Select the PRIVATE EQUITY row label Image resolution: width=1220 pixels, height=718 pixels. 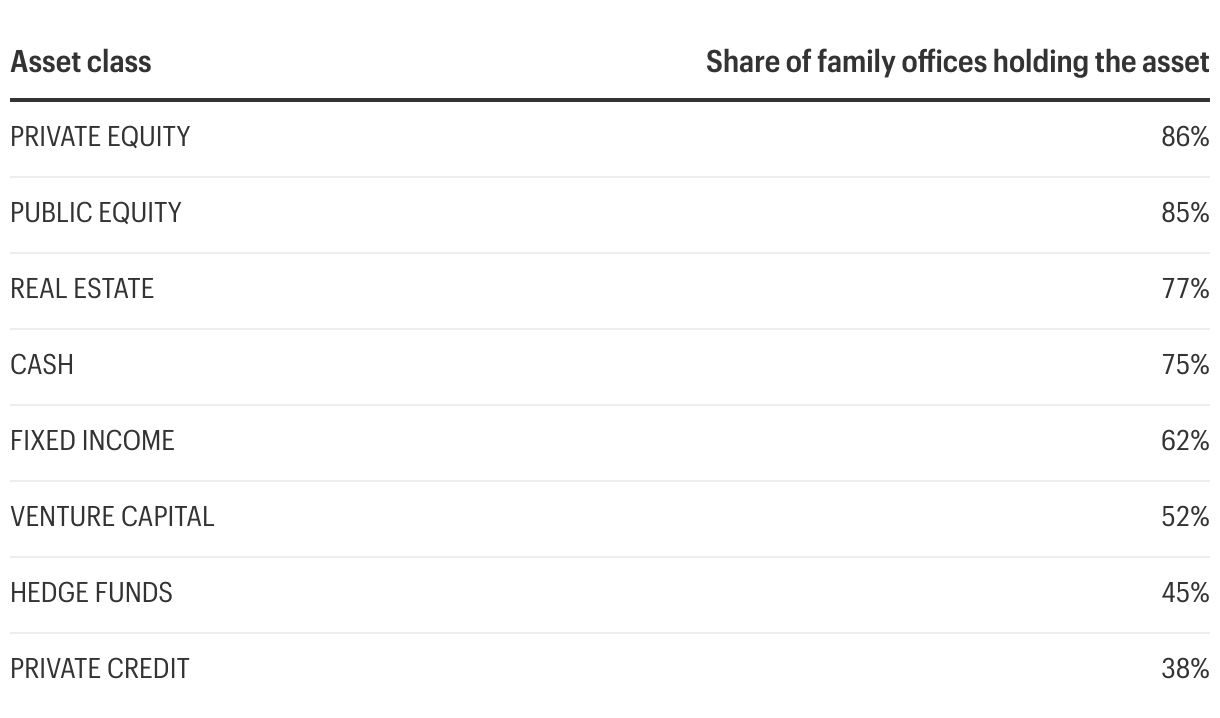[x=100, y=137]
